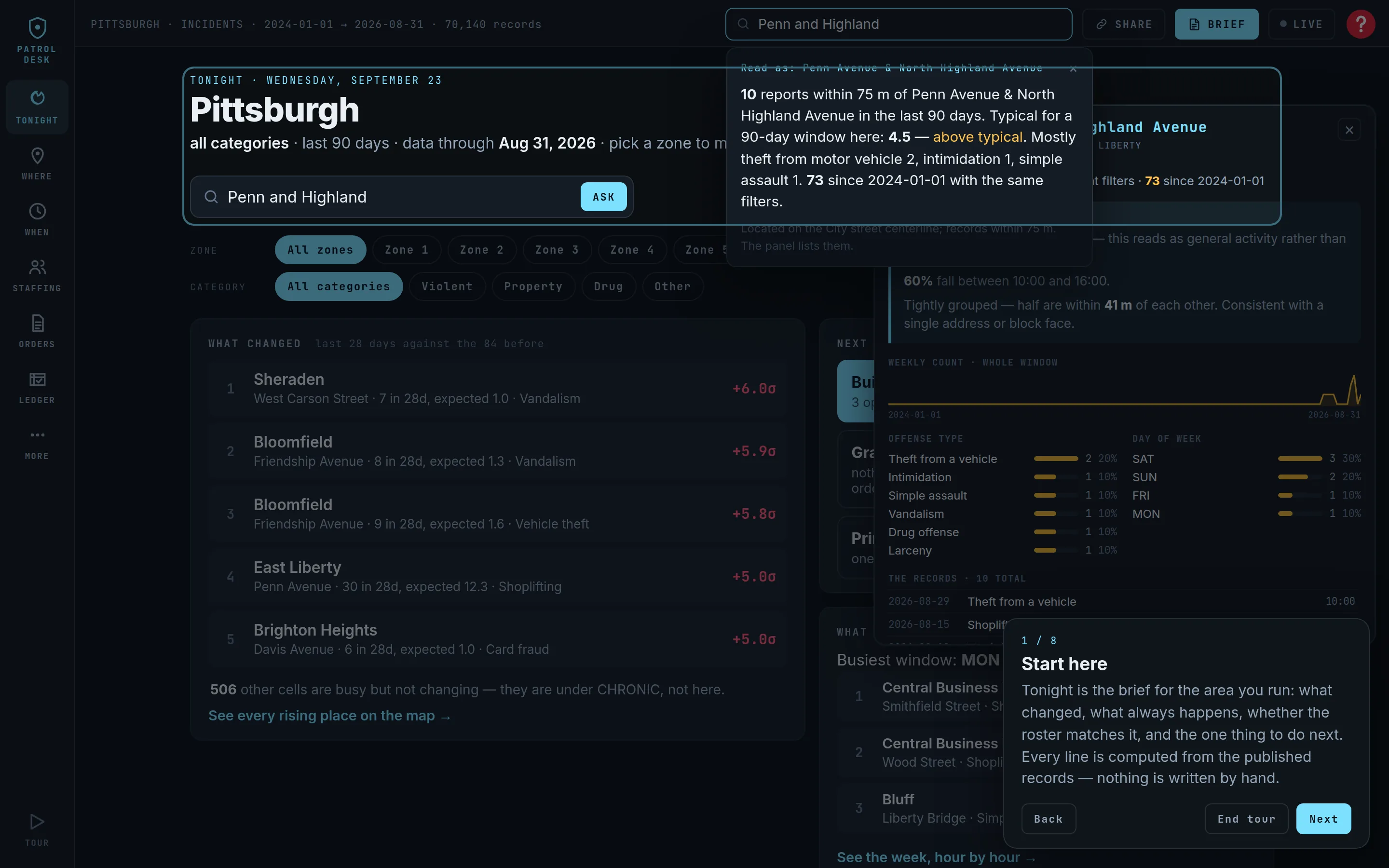Viewport: 1389px width, 868px height.
Task: Select the Zone 2 filter chip
Action: pos(481,250)
